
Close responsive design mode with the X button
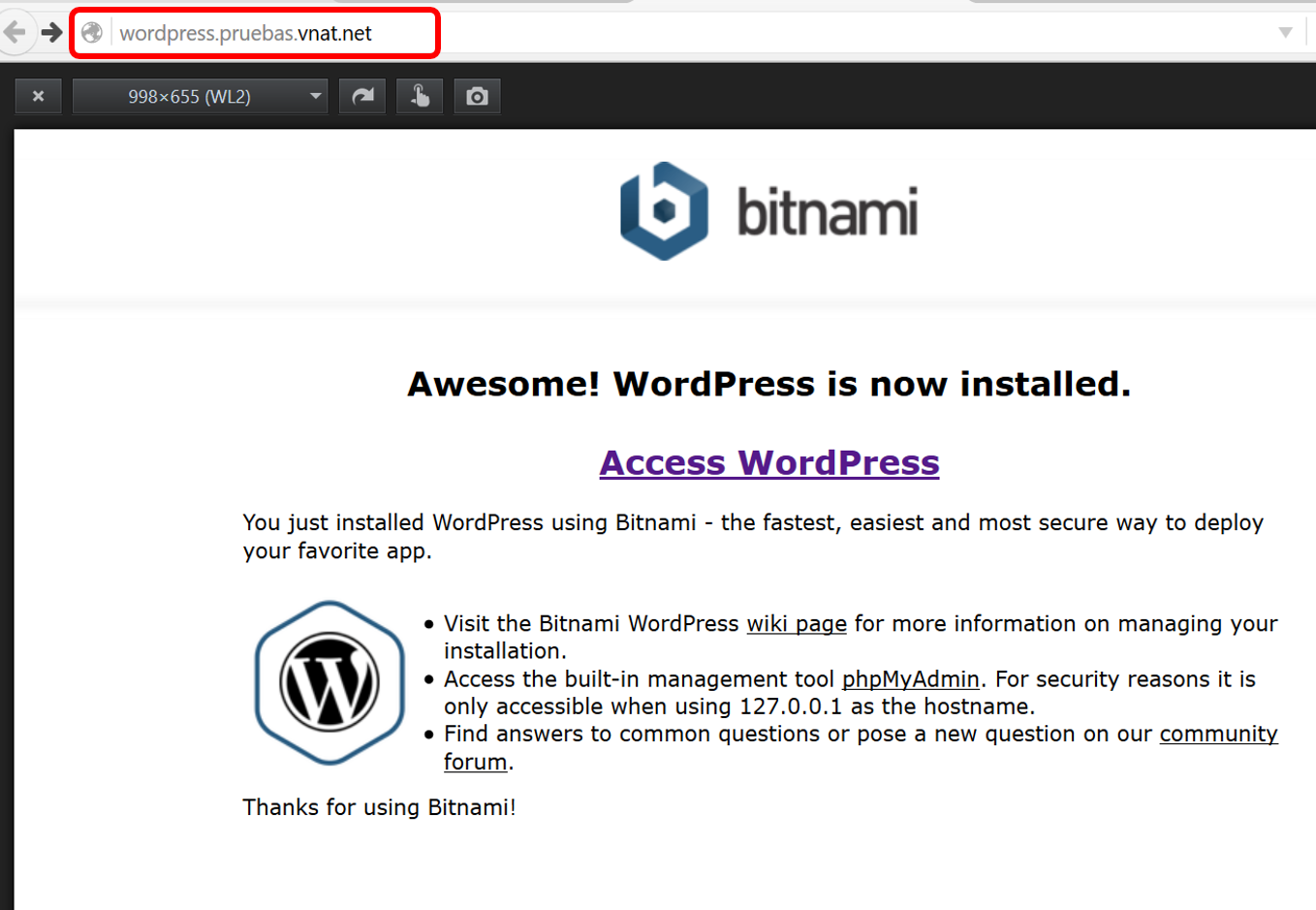39,96
